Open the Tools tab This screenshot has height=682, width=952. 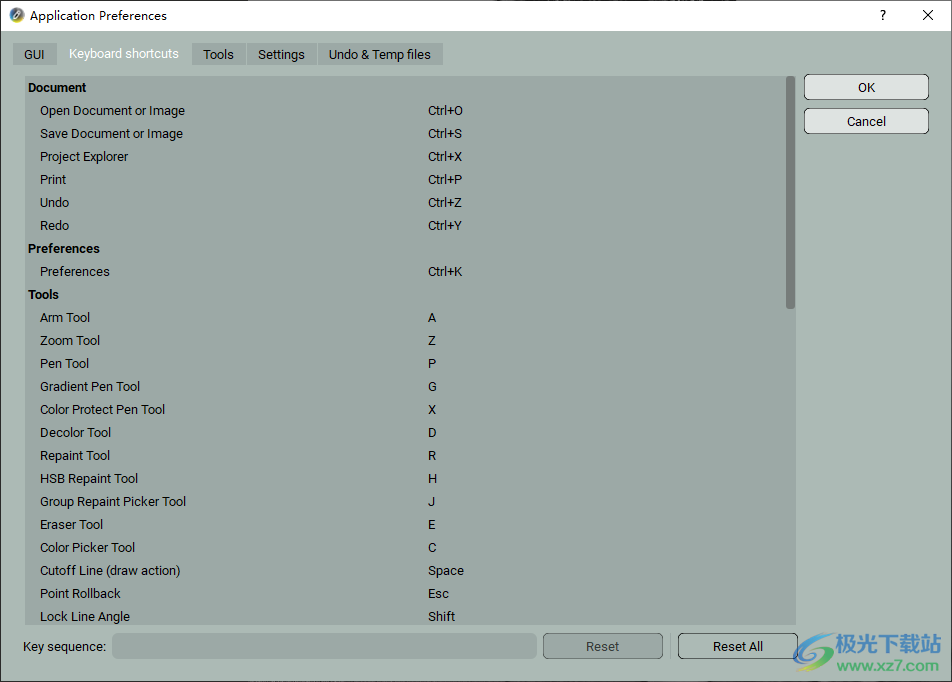(x=218, y=54)
